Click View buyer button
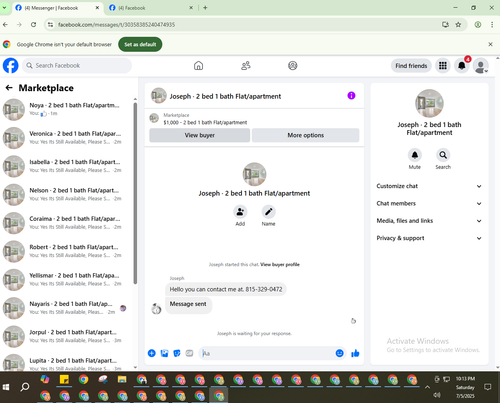The height and width of the screenshot is (403, 500). [200, 135]
